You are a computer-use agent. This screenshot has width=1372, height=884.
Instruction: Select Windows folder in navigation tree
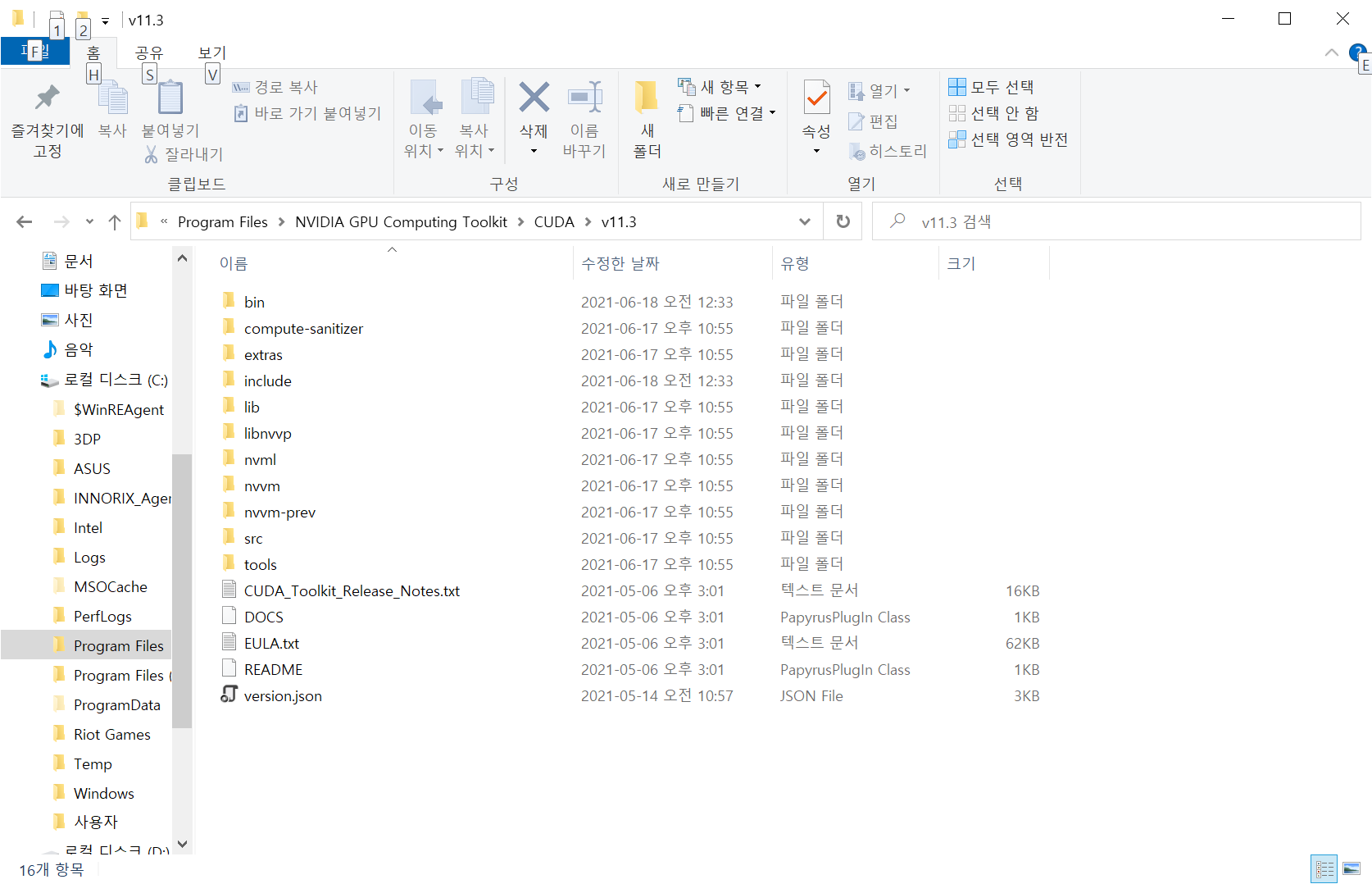(103, 794)
